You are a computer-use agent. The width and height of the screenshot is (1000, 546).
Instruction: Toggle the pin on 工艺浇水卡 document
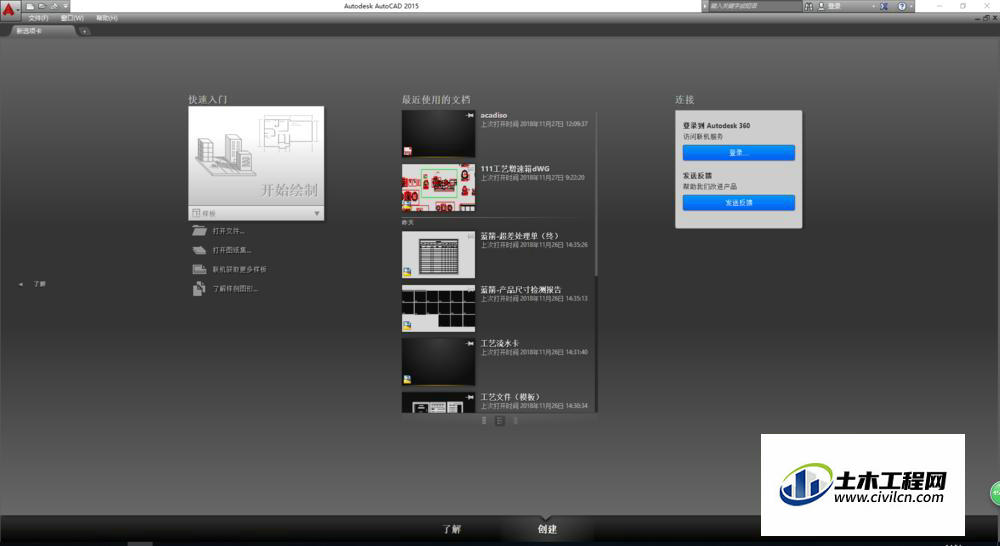(x=470, y=343)
